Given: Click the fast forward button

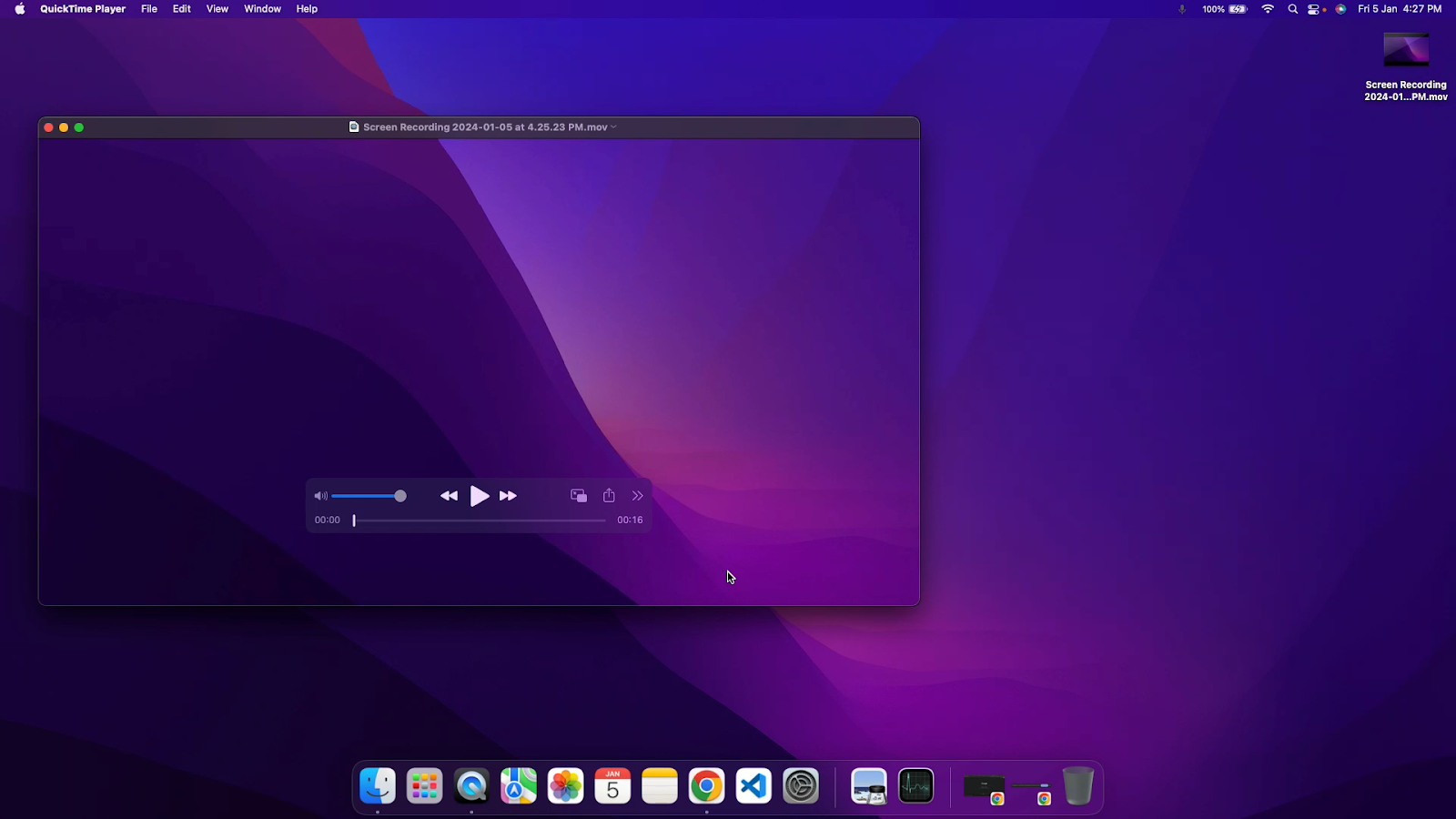Looking at the screenshot, I should pos(509,496).
